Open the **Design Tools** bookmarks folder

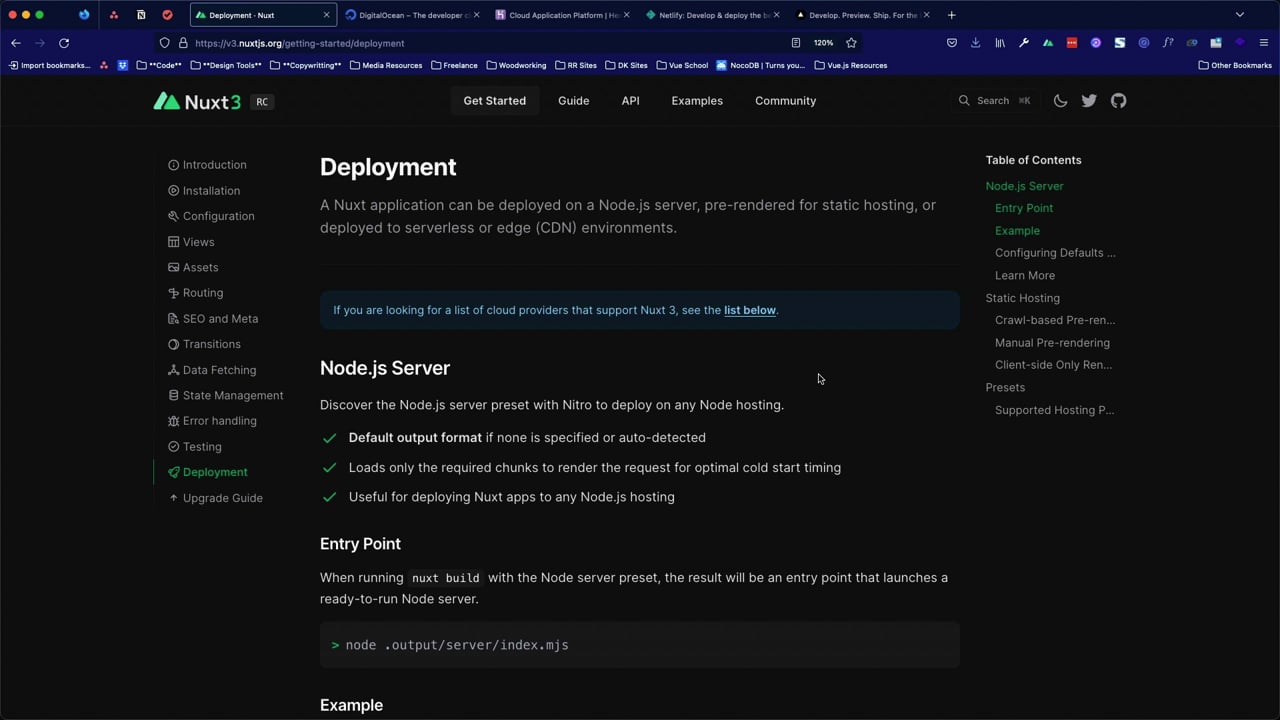[x=226, y=65]
